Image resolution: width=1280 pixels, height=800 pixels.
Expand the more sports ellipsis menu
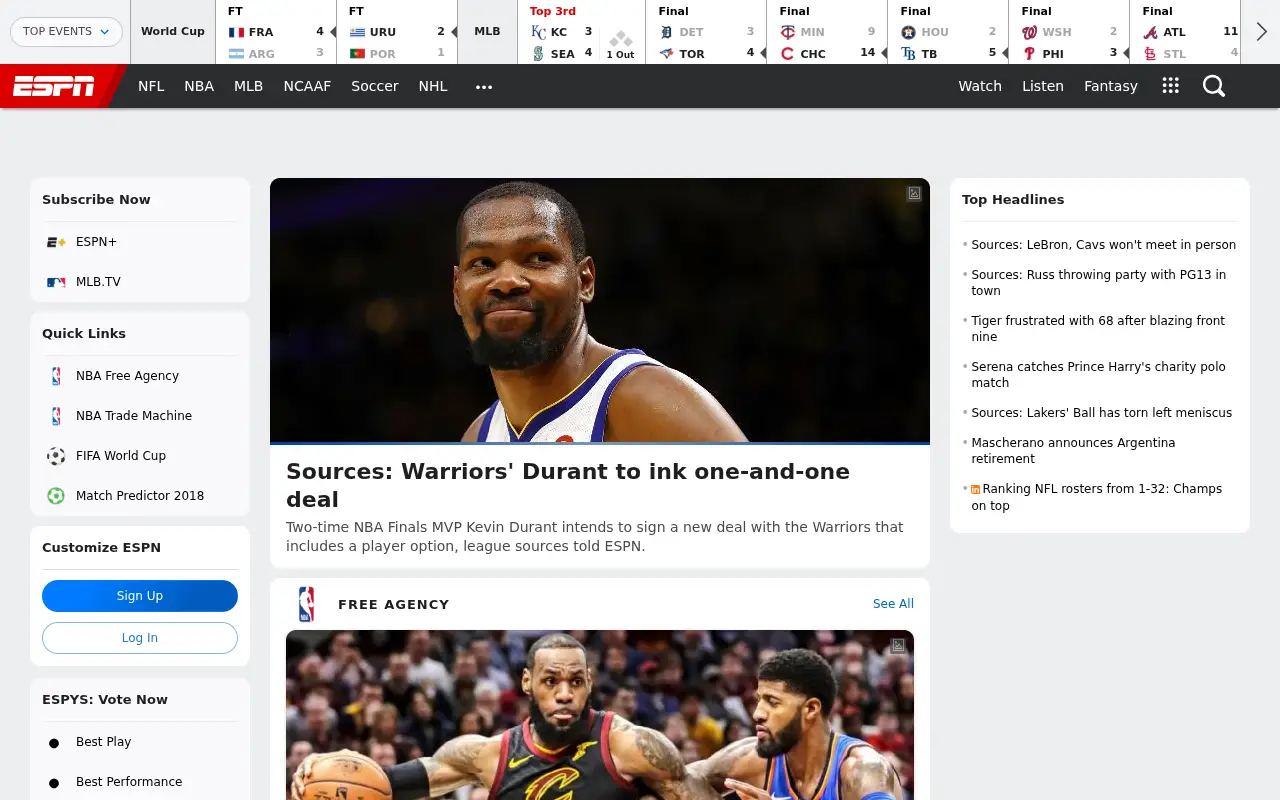pos(484,86)
